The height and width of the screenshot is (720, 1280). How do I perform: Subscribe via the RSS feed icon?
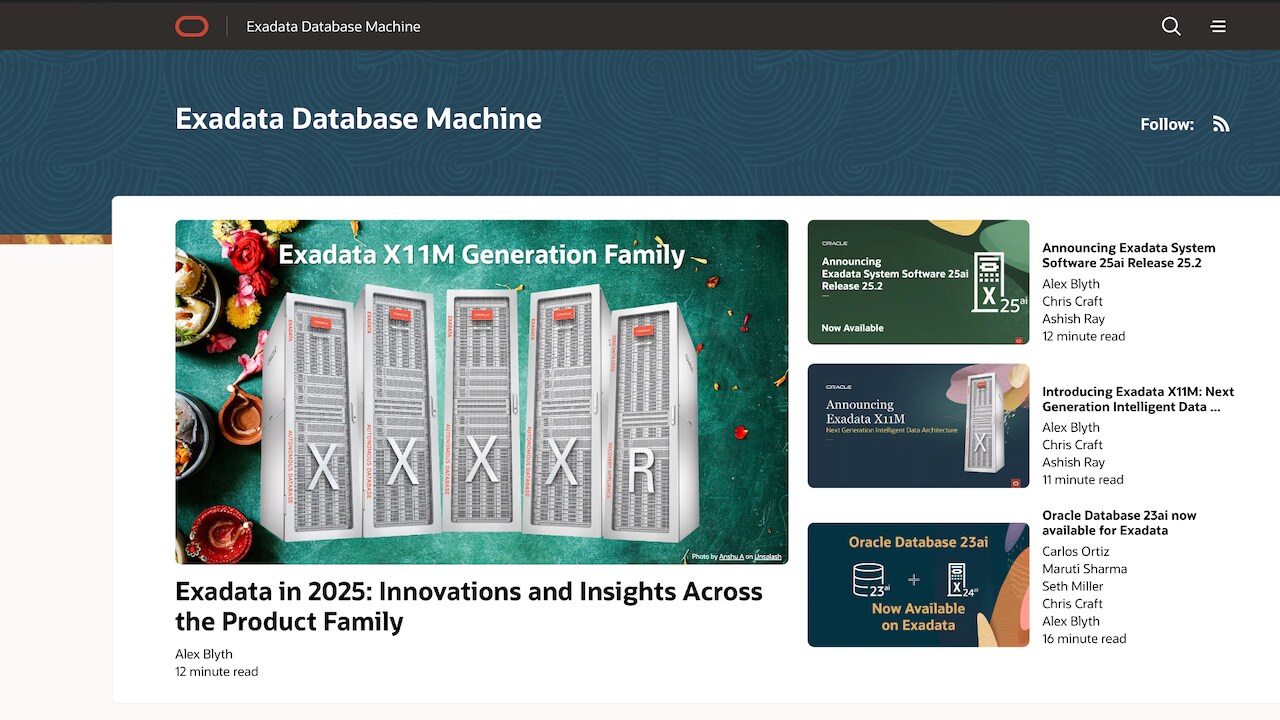[1221, 123]
